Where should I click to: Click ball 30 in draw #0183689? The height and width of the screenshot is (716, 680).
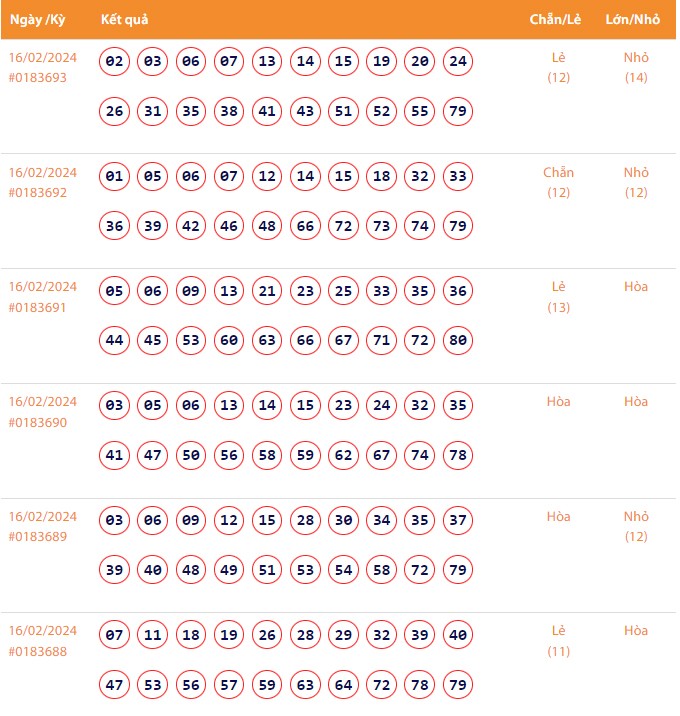344,521
